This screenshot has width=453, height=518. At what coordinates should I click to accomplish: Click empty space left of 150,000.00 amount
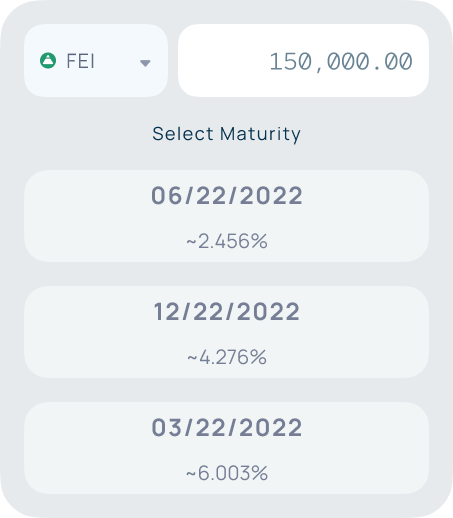click(223, 61)
